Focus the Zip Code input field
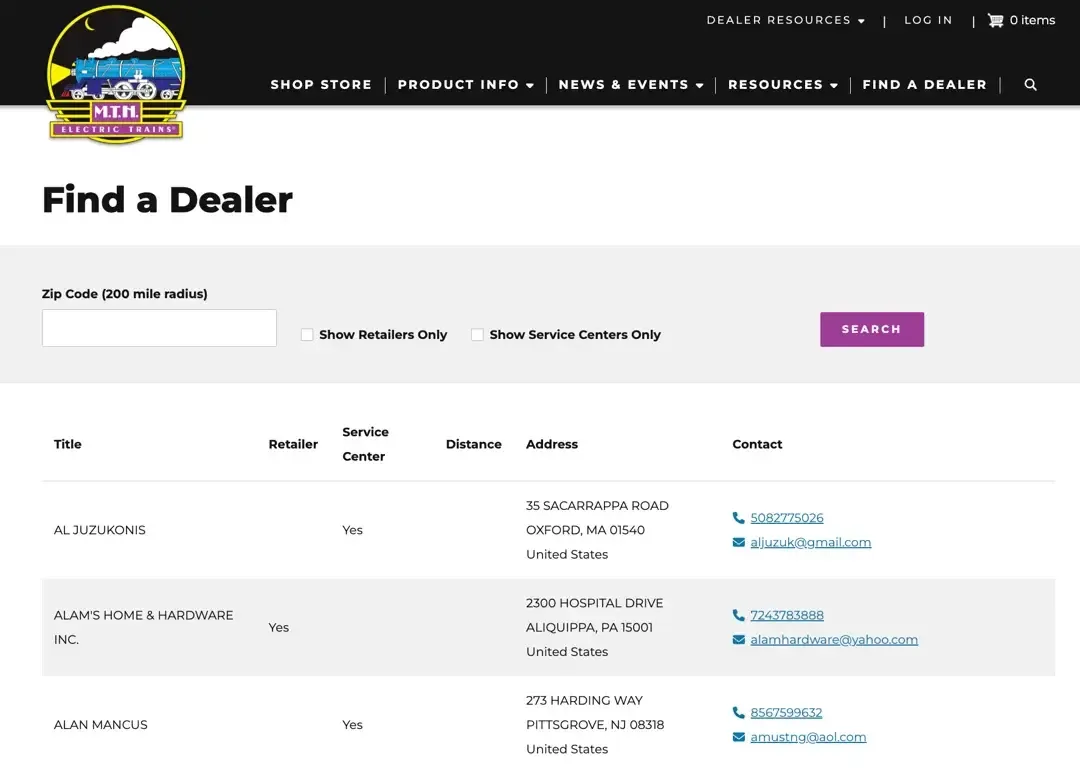The width and height of the screenshot is (1080, 768). coord(159,328)
